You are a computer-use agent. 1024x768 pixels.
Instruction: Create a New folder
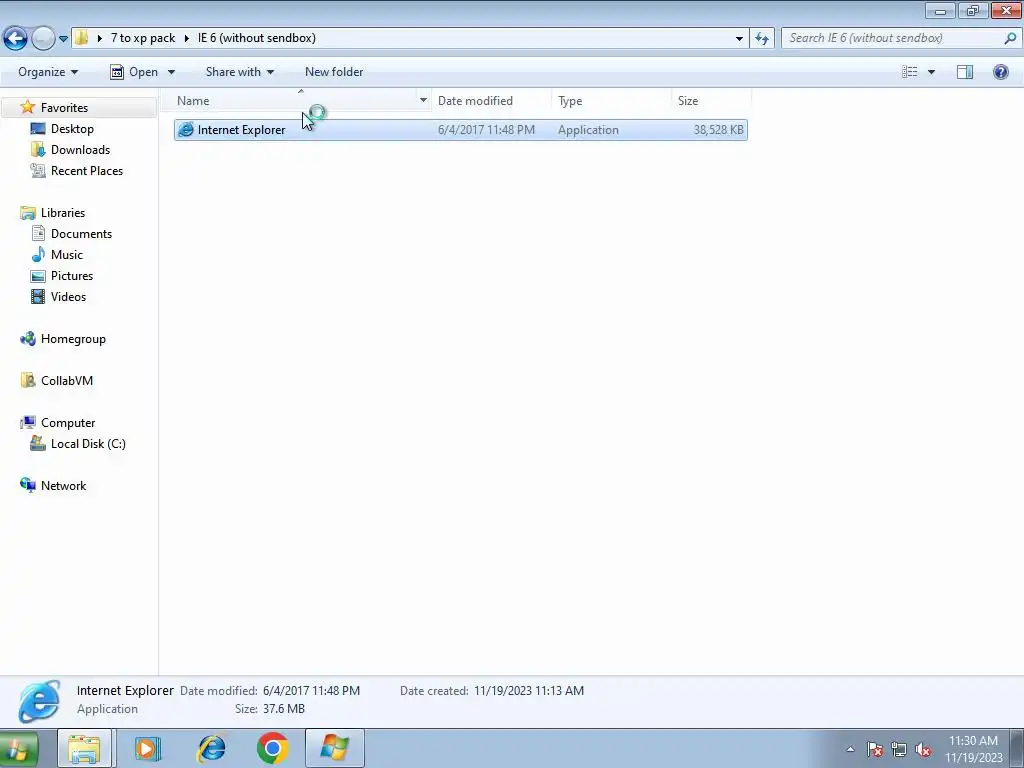[x=334, y=72]
